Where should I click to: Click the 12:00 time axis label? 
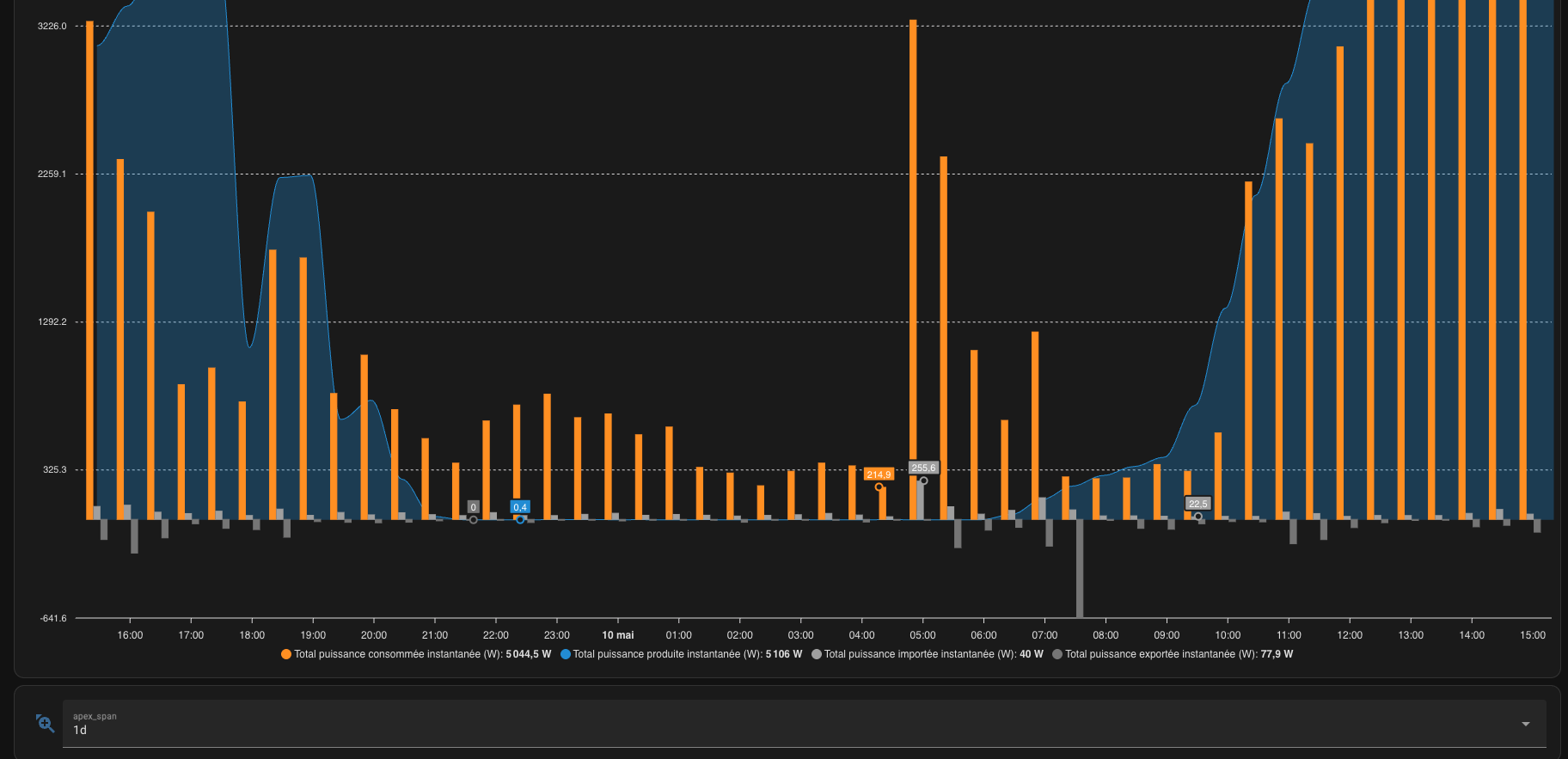(1350, 635)
